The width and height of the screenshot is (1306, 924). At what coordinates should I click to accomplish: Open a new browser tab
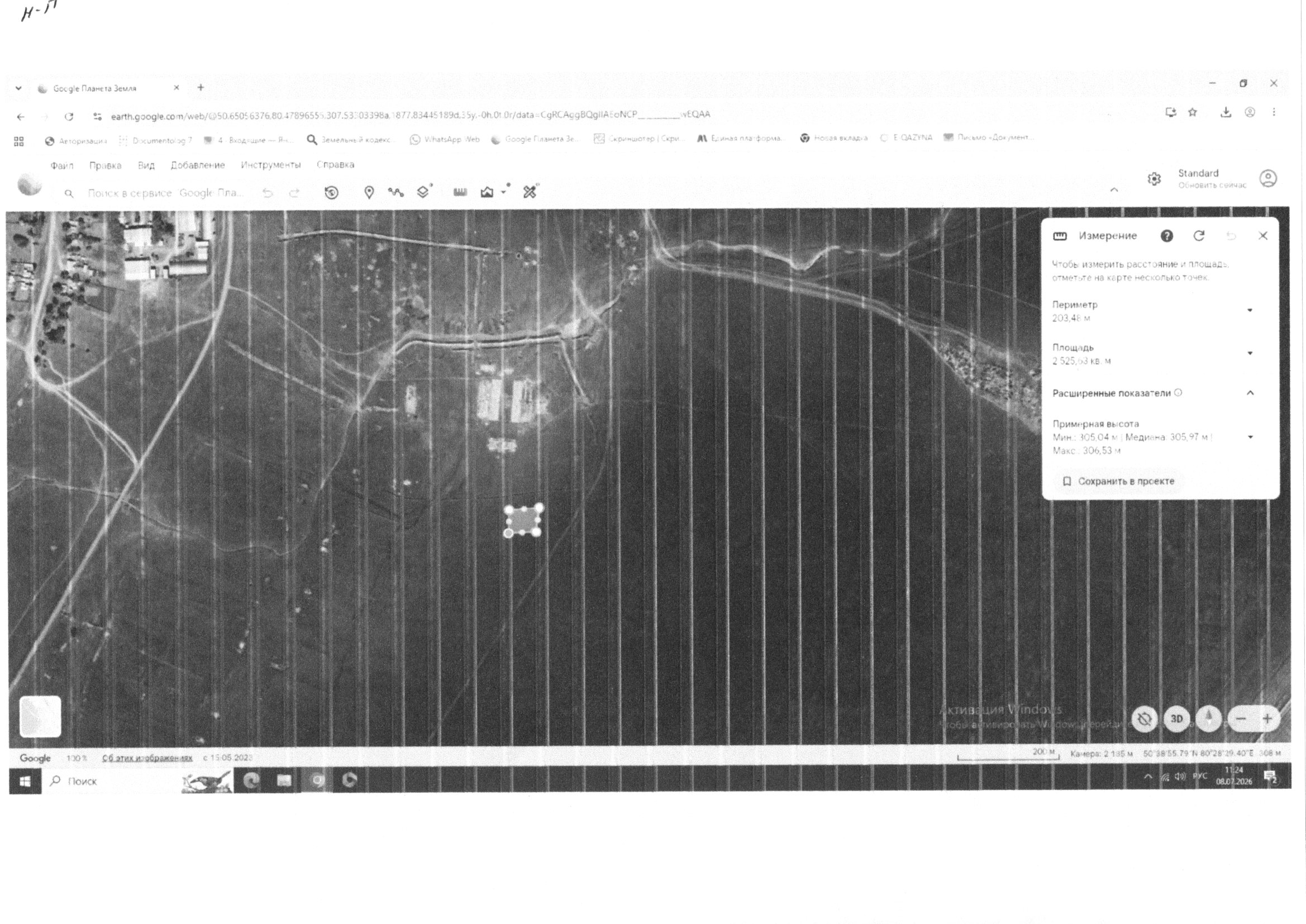tap(200, 87)
